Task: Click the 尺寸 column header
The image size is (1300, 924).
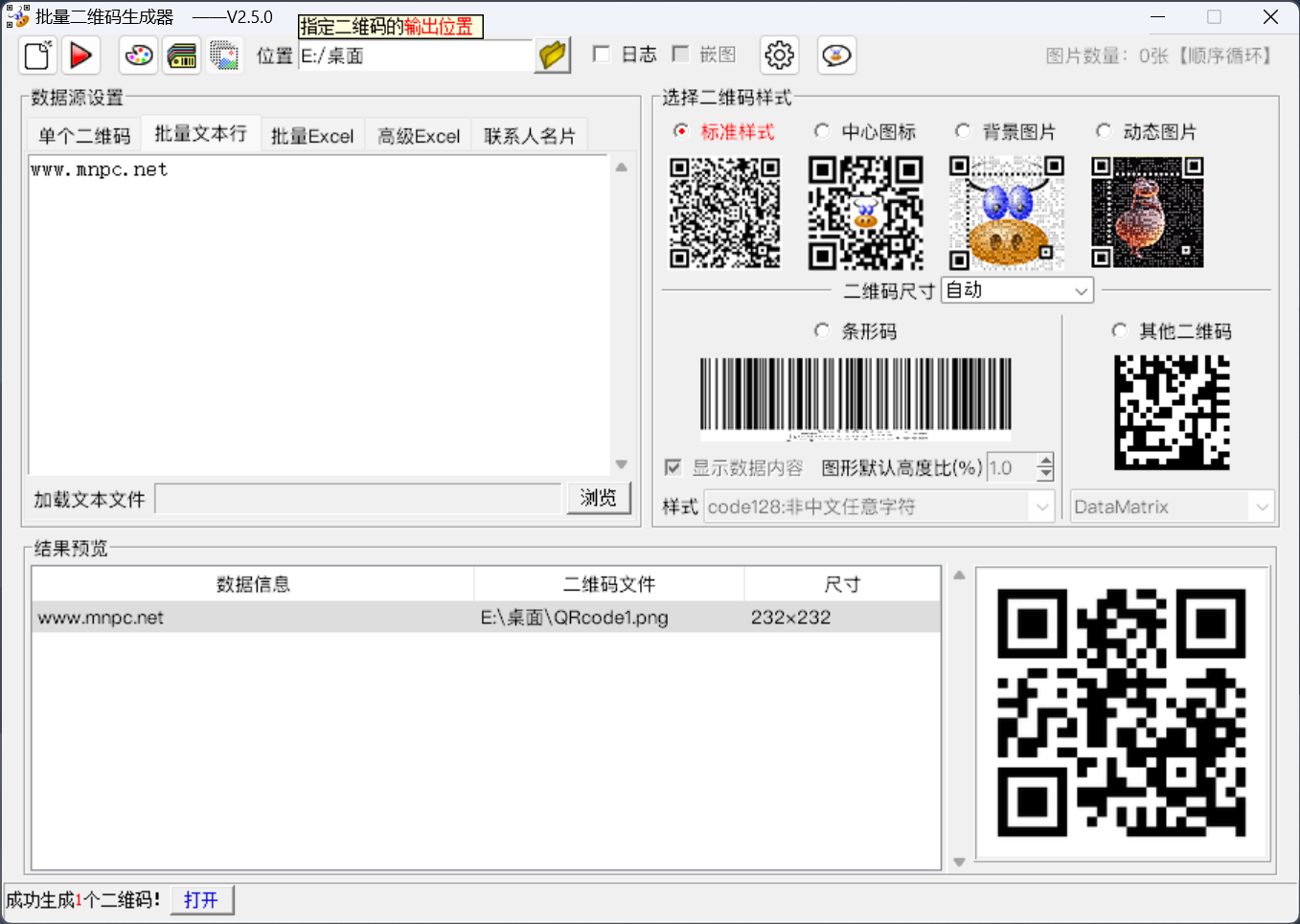Action: point(842,584)
